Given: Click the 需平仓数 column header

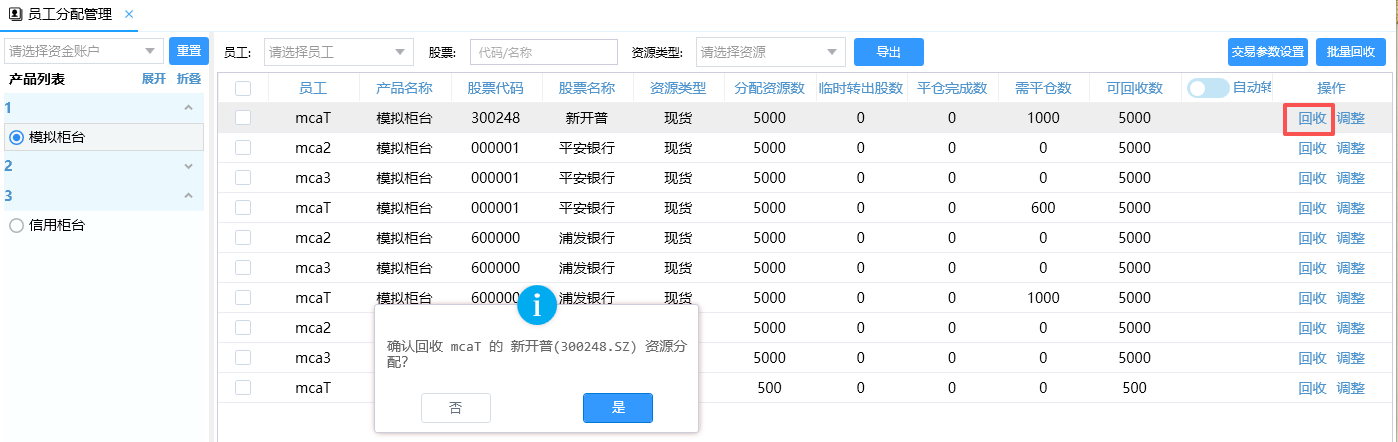Looking at the screenshot, I should point(1043,88).
